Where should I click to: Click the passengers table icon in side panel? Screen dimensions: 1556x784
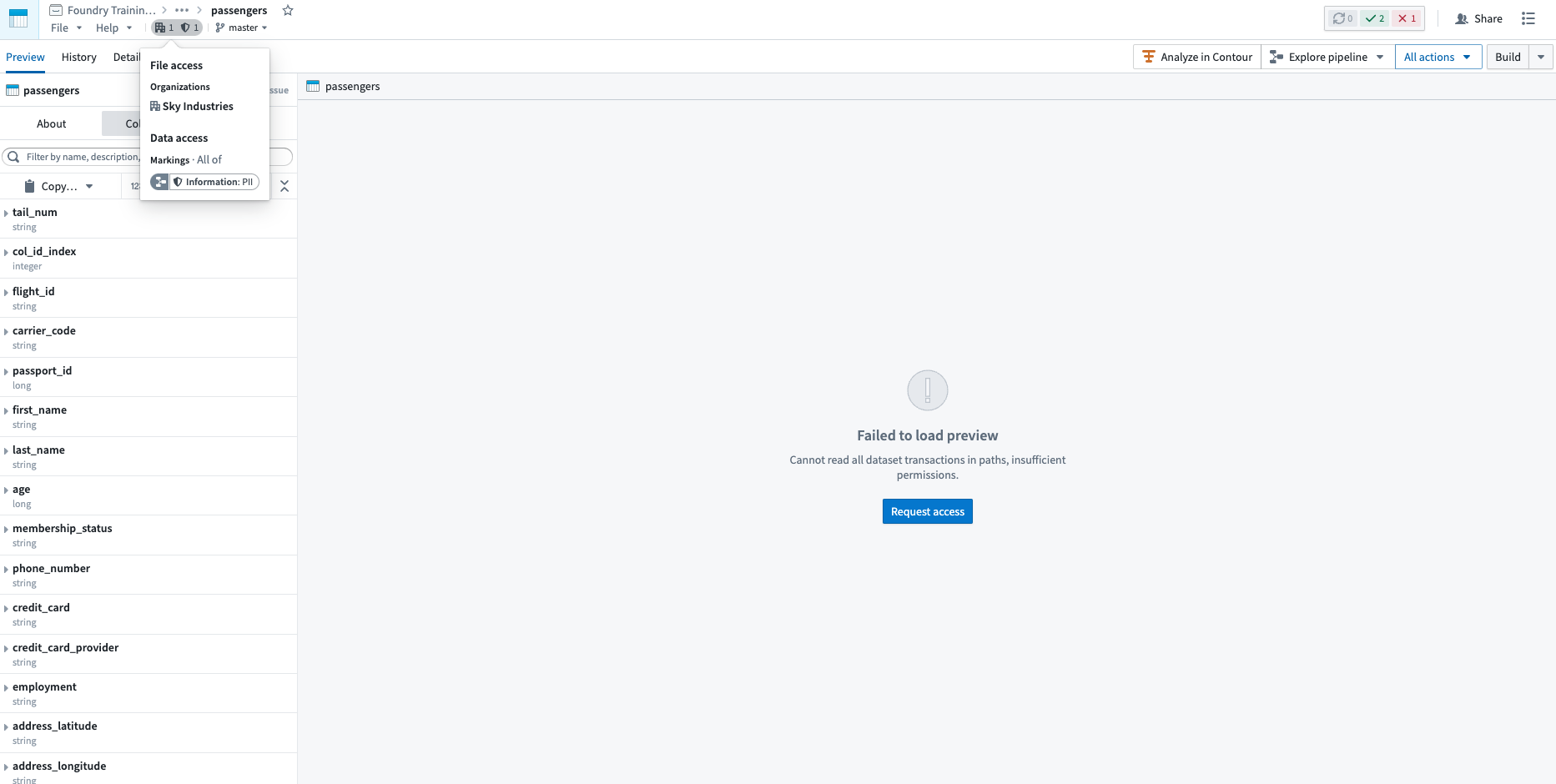click(13, 90)
